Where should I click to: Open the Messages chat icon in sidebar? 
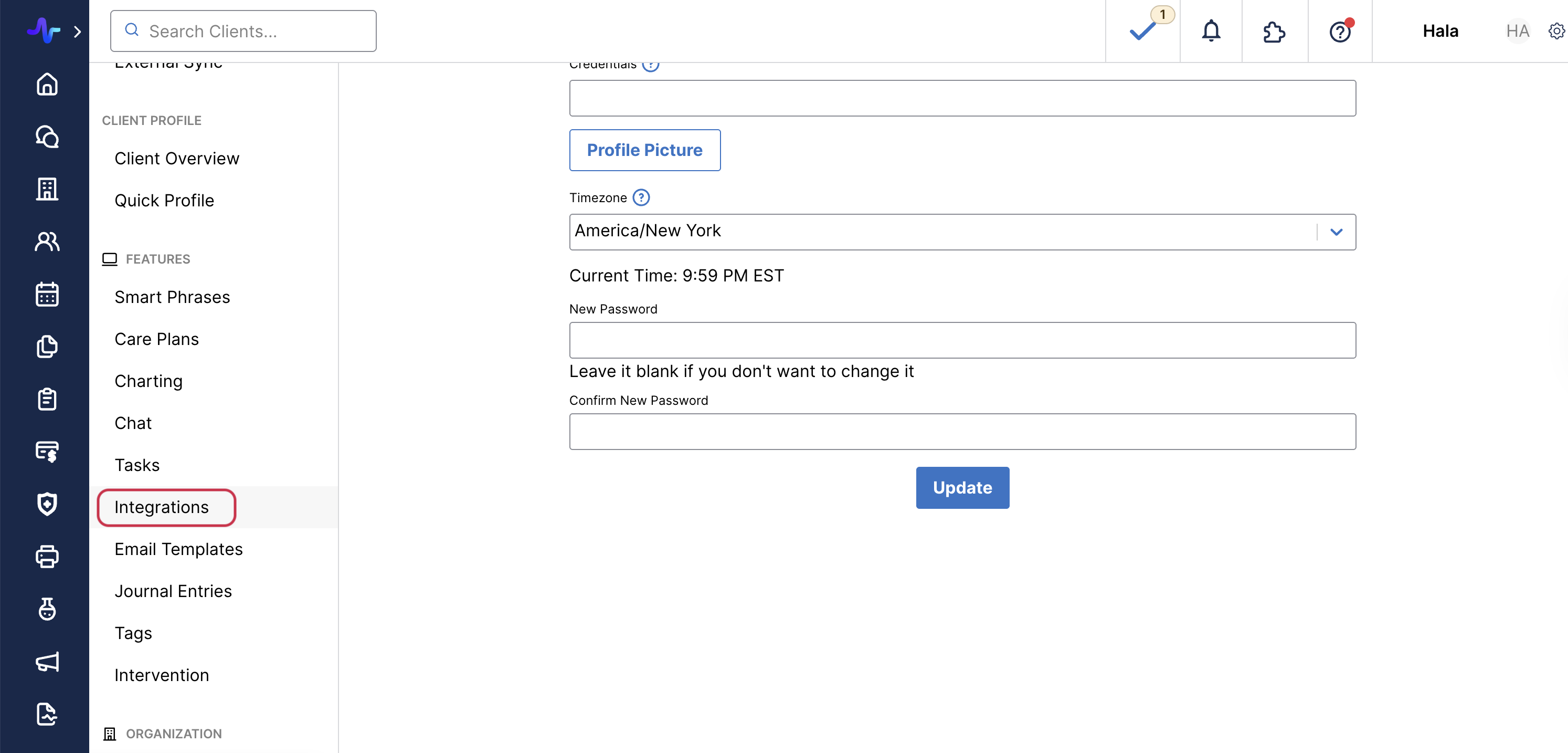point(47,137)
